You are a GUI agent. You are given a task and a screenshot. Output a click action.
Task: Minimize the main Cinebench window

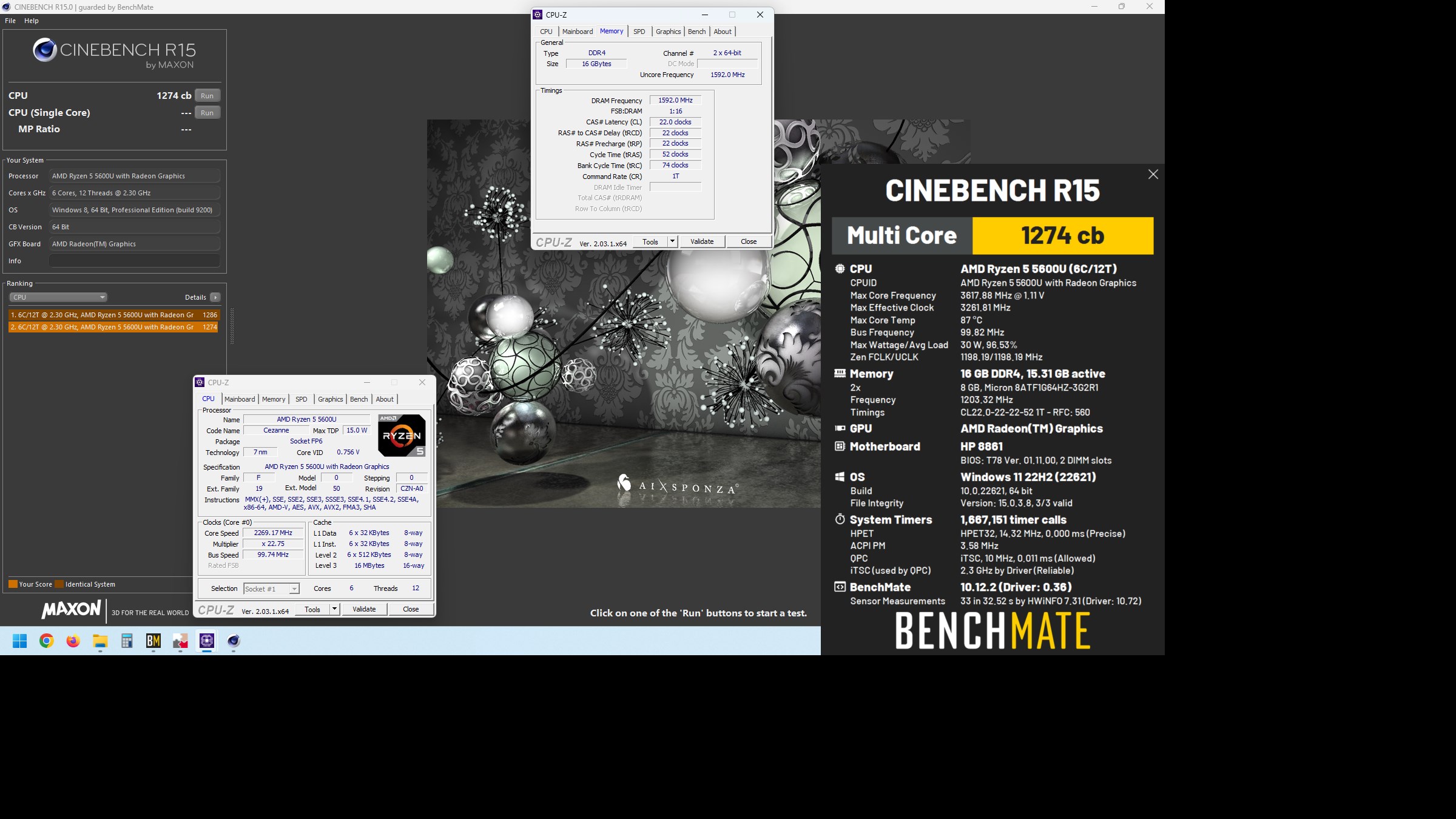tap(1094, 7)
